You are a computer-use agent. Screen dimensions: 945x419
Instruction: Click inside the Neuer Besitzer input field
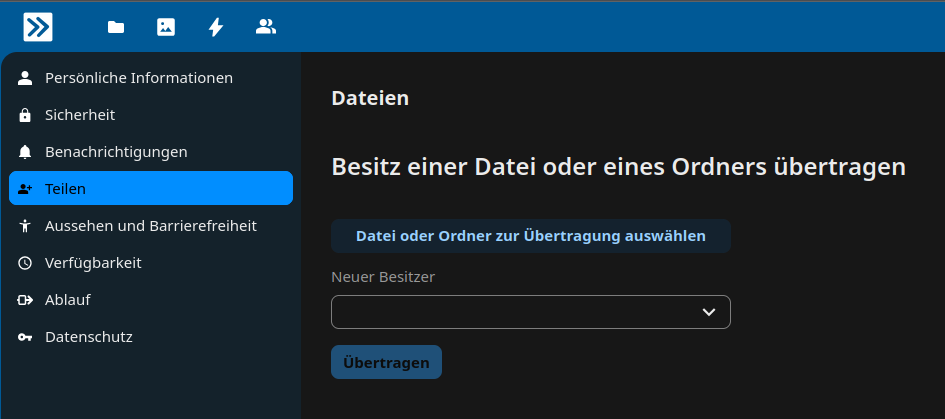click(x=510, y=312)
